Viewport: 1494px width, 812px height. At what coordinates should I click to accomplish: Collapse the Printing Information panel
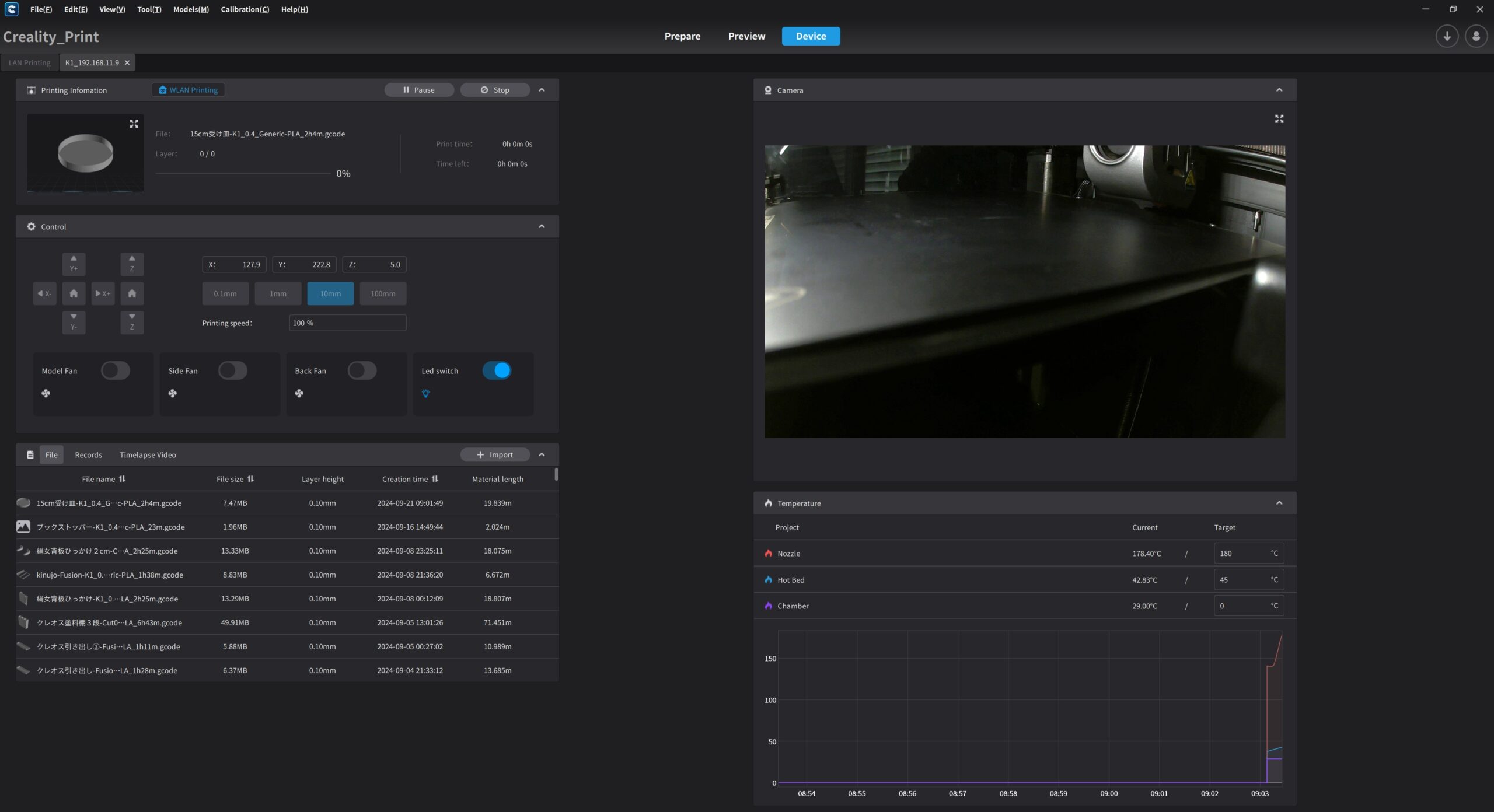pyautogui.click(x=542, y=90)
